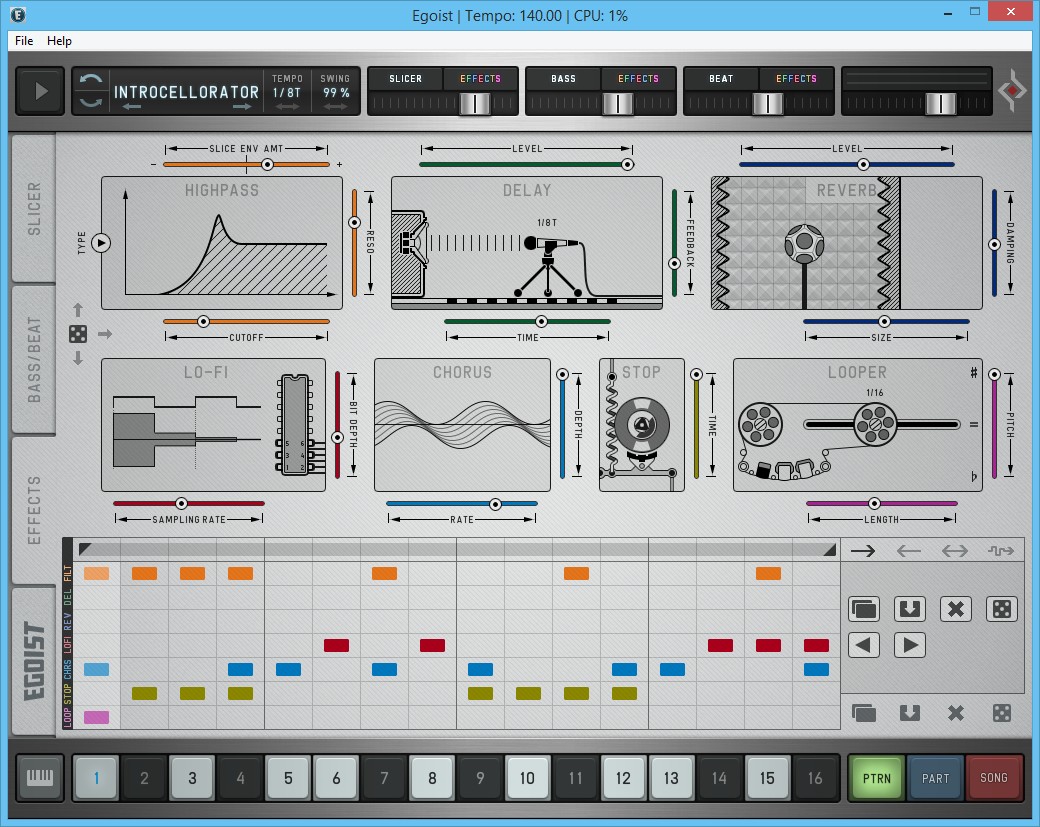Image resolution: width=1040 pixels, height=827 pixels.
Task: Select pattern slot 16
Action: click(x=815, y=778)
